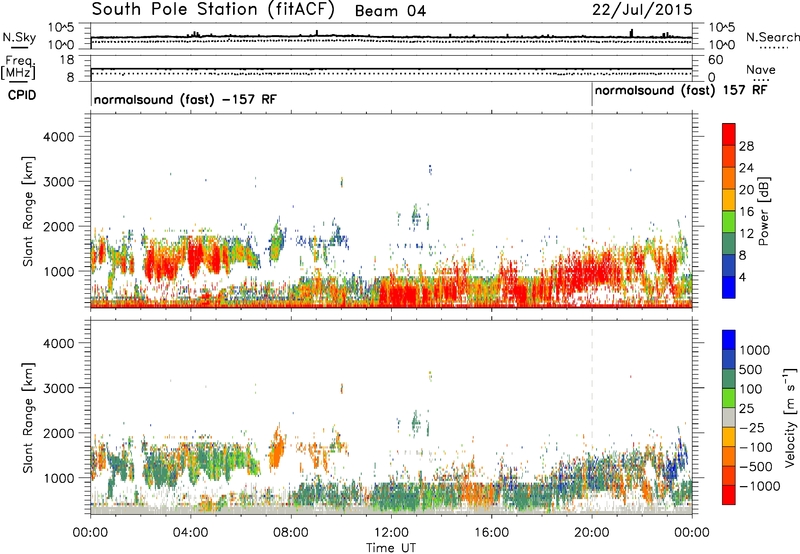Image resolution: width=800 pixels, height=554 pixels.
Task: Click 'normalsound (fast) 157 RF' text
Action: click(x=681, y=90)
